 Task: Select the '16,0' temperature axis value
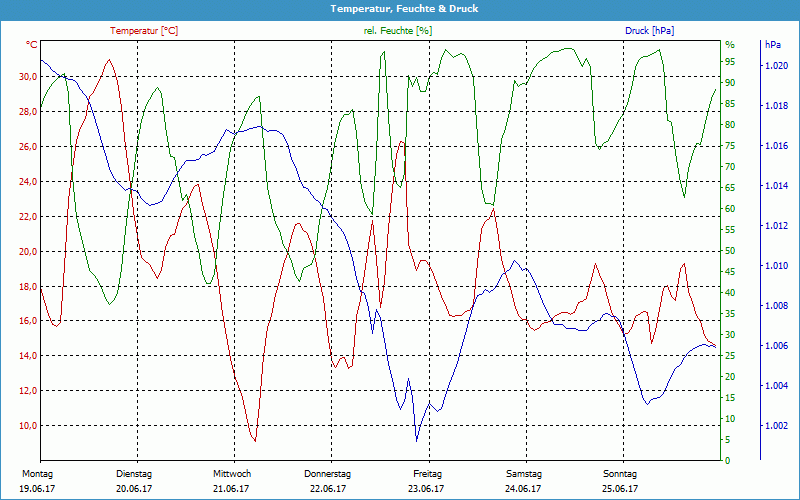point(28,320)
